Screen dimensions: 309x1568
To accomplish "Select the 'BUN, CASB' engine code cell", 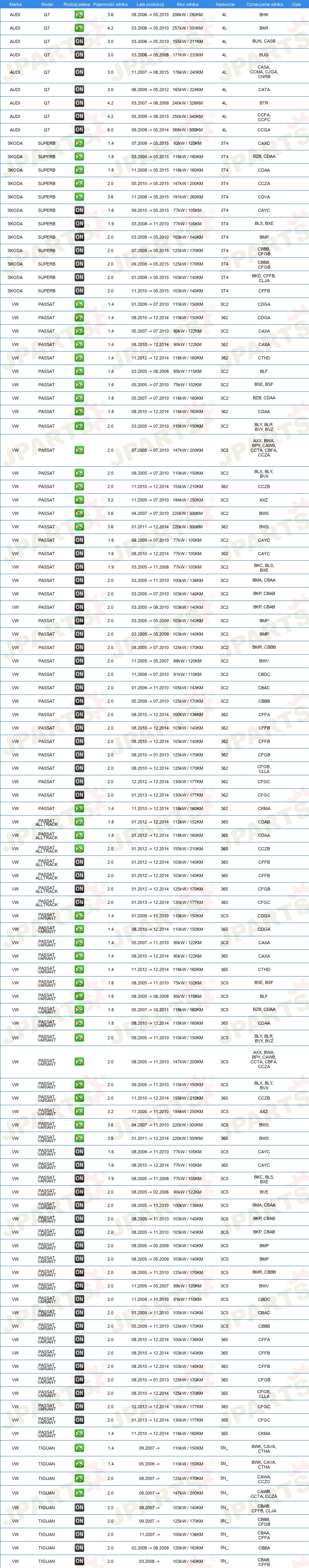I will 264,41.
